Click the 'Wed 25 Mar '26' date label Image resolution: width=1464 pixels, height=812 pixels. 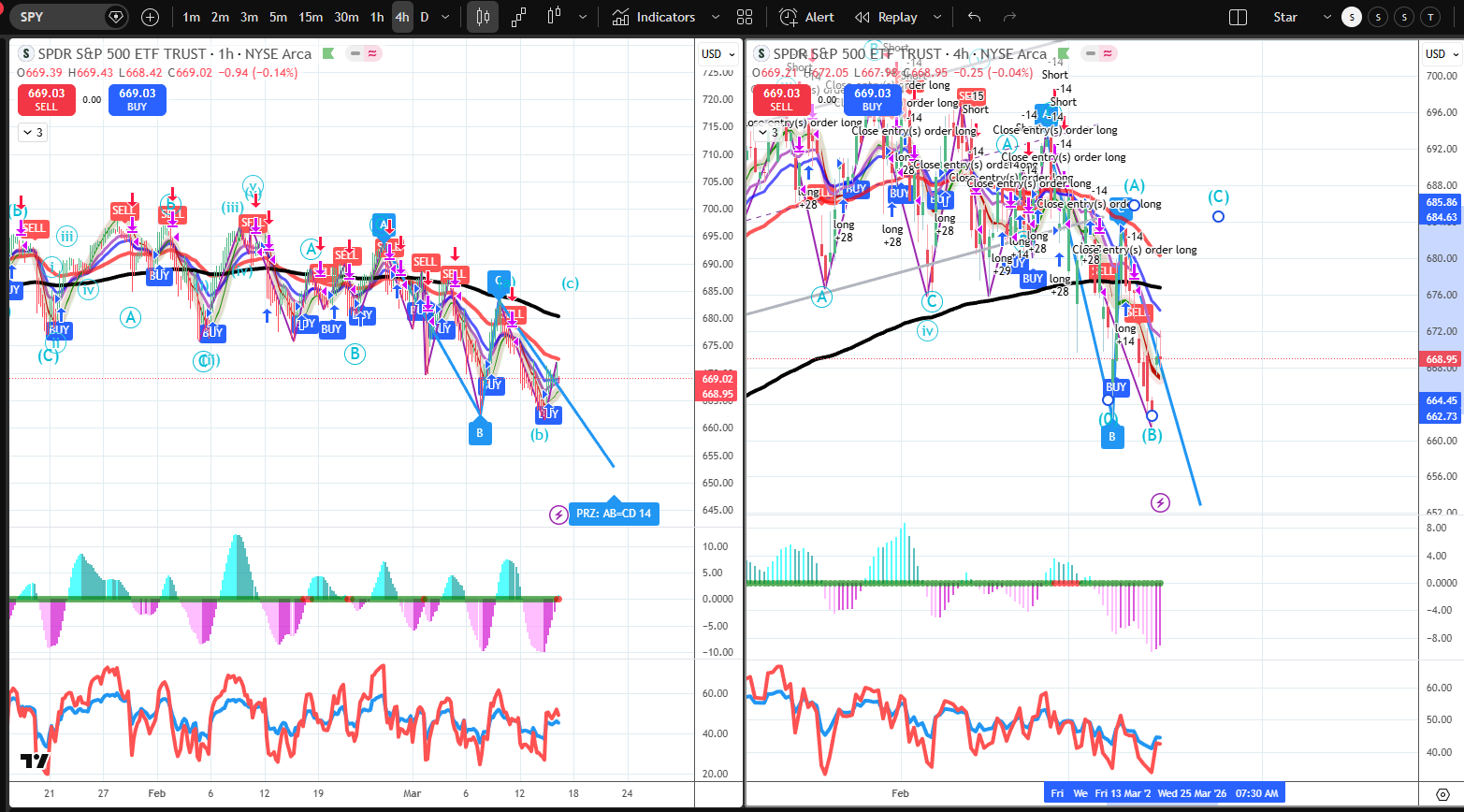1191,793
